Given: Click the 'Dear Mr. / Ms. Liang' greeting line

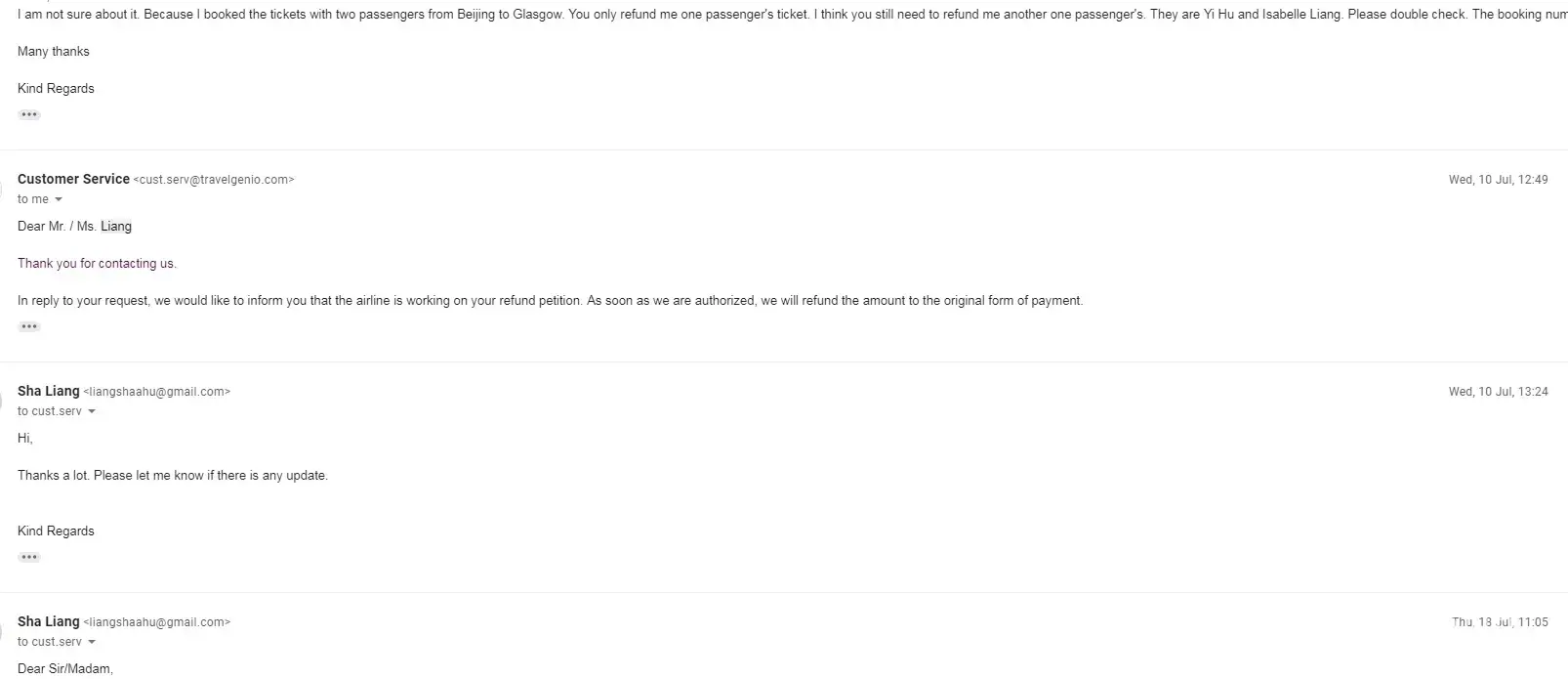Looking at the screenshot, I should pyautogui.click(x=74, y=227).
